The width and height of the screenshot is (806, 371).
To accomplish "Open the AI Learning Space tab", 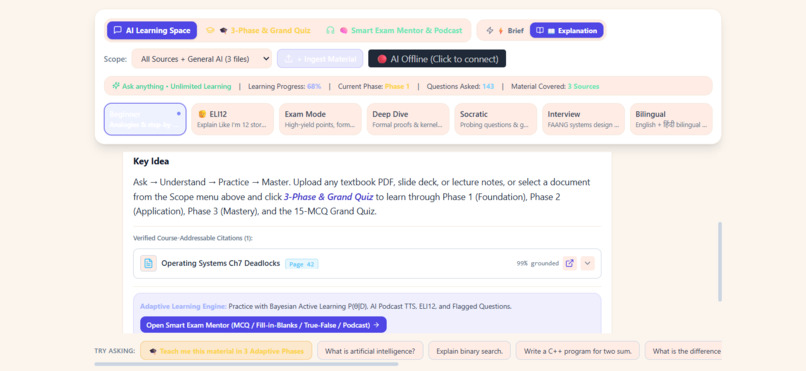I will pos(152,30).
